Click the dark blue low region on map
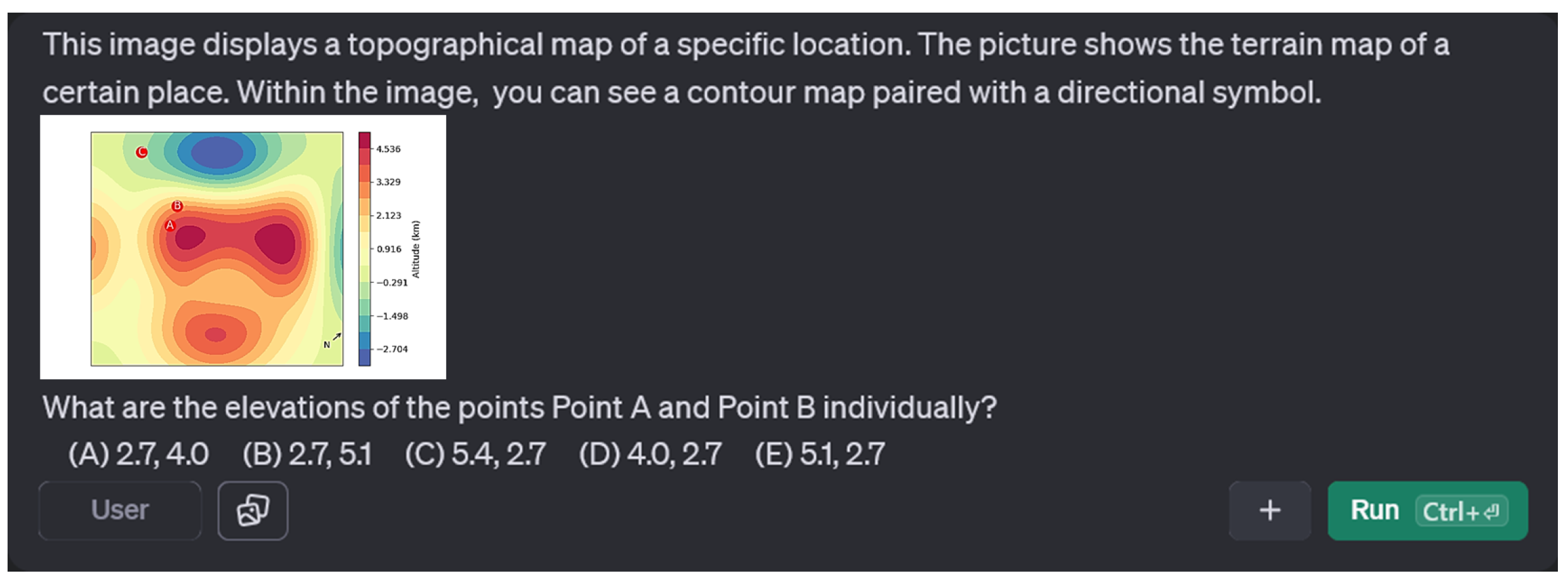The height and width of the screenshot is (583, 1568). click(x=217, y=153)
